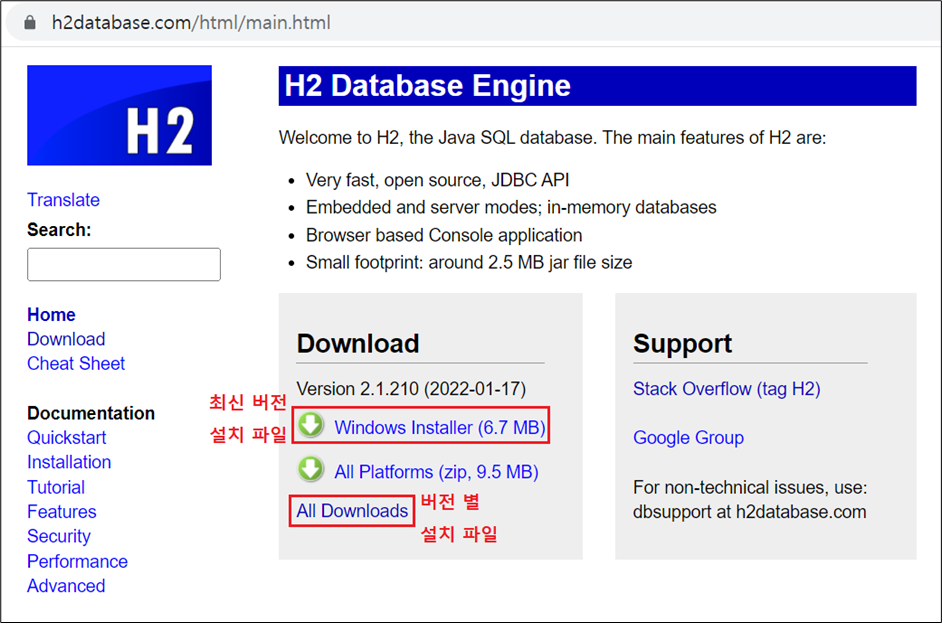The image size is (942, 623).
Task: Open the H2 logo image
Action: 120,115
